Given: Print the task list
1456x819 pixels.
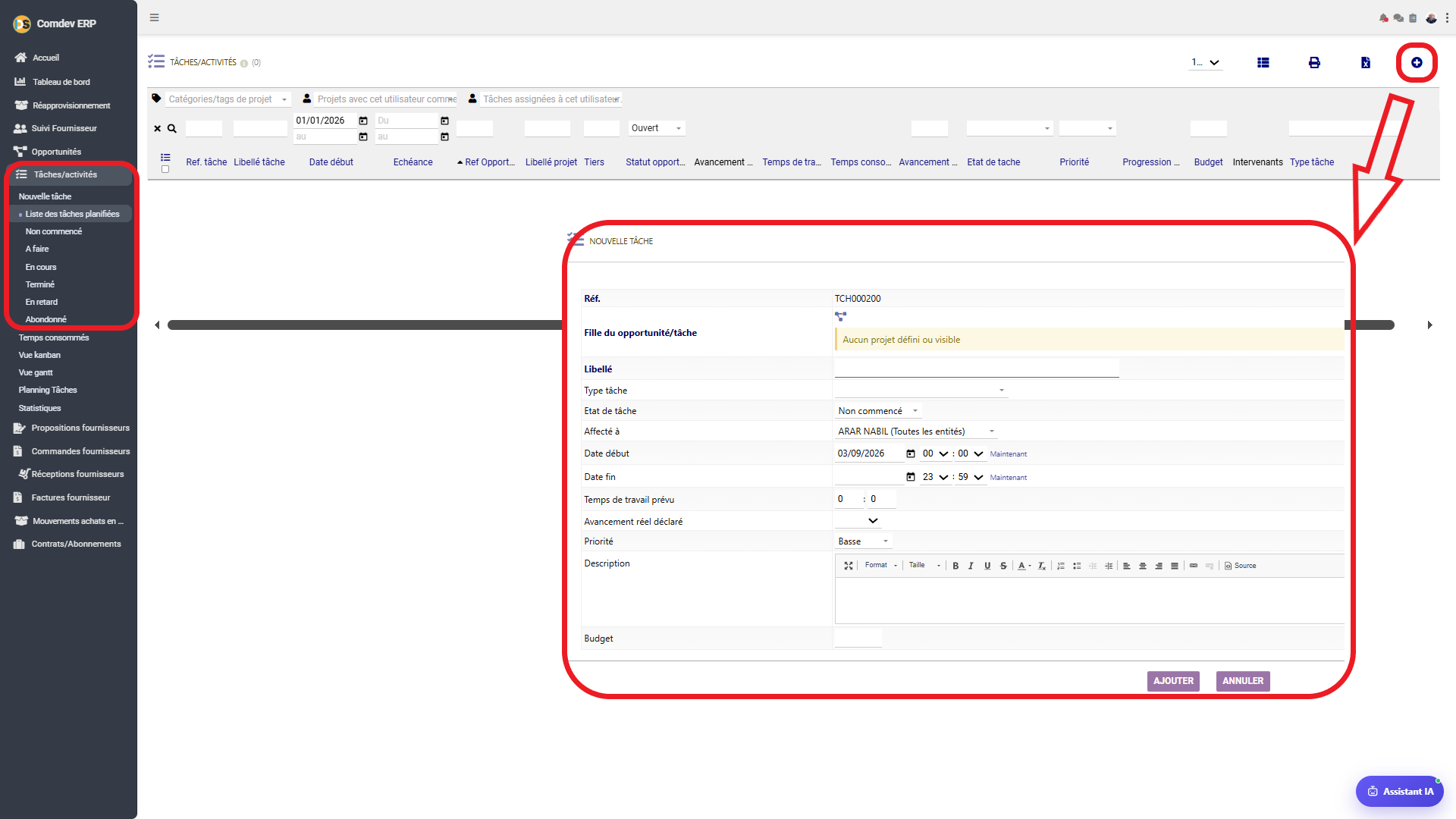Looking at the screenshot, I should [x=1314, y=62].
